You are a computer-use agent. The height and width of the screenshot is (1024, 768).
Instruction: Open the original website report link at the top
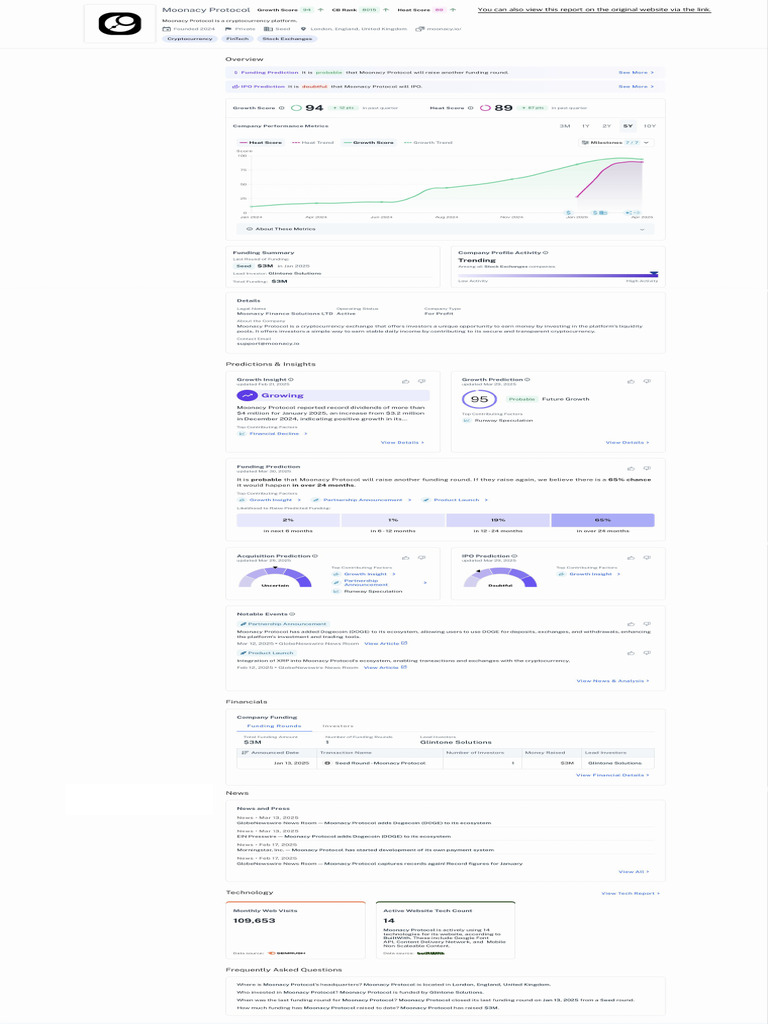click(x=594, y=10)
